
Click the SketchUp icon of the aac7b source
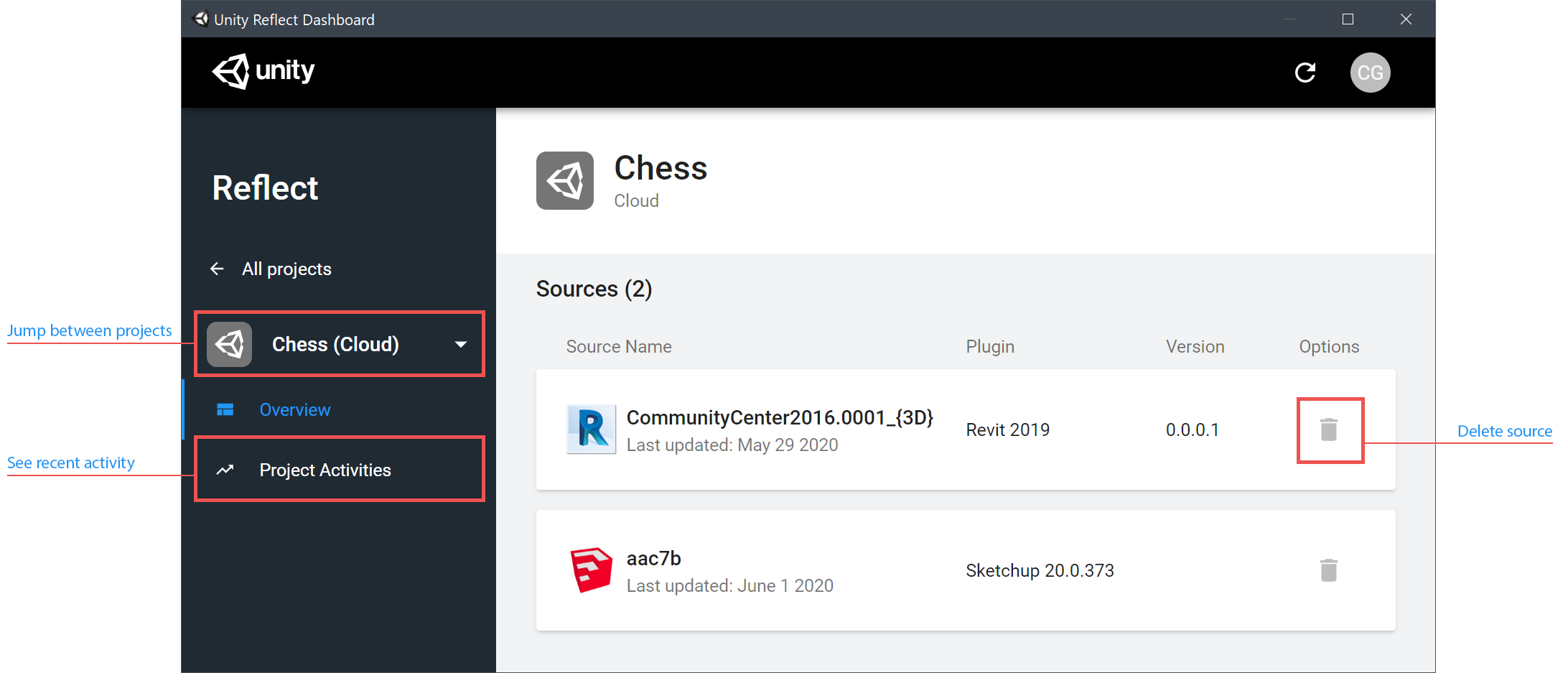pyautogui.click(x=592, y=570)
